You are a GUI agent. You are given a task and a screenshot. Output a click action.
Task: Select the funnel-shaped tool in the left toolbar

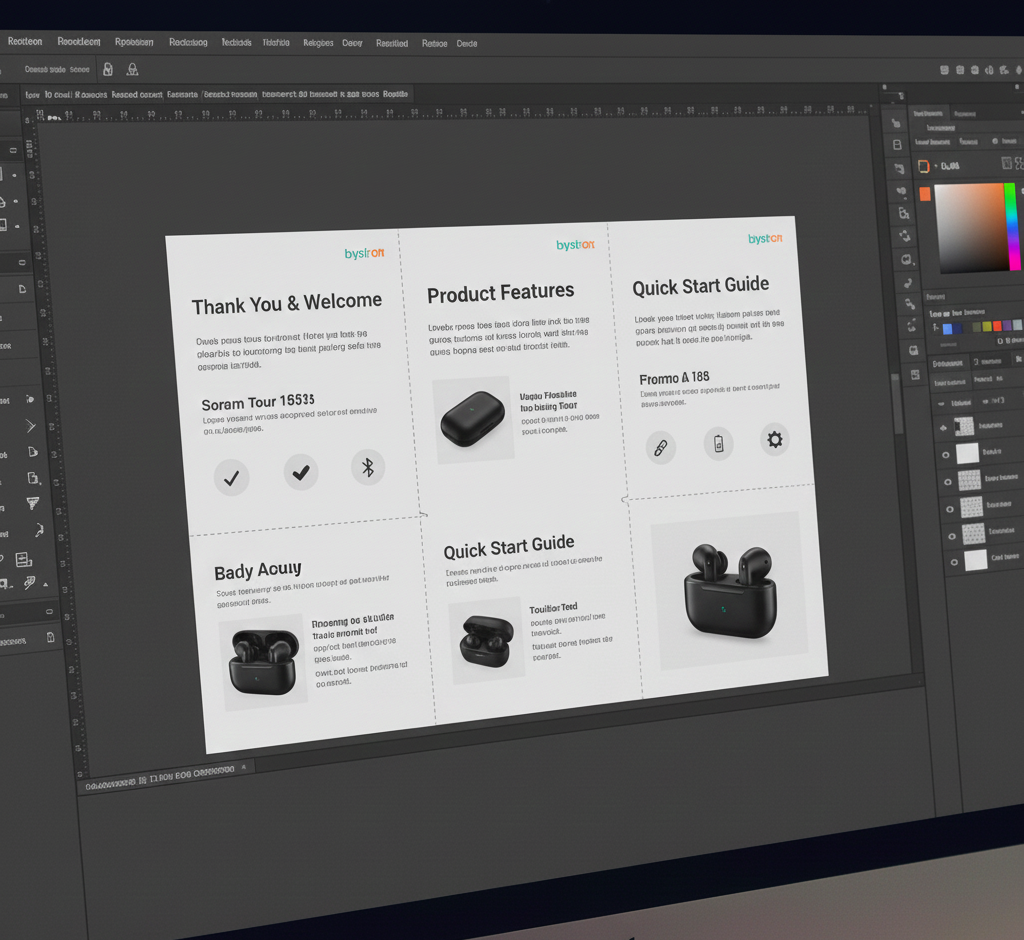coord(33,503)
